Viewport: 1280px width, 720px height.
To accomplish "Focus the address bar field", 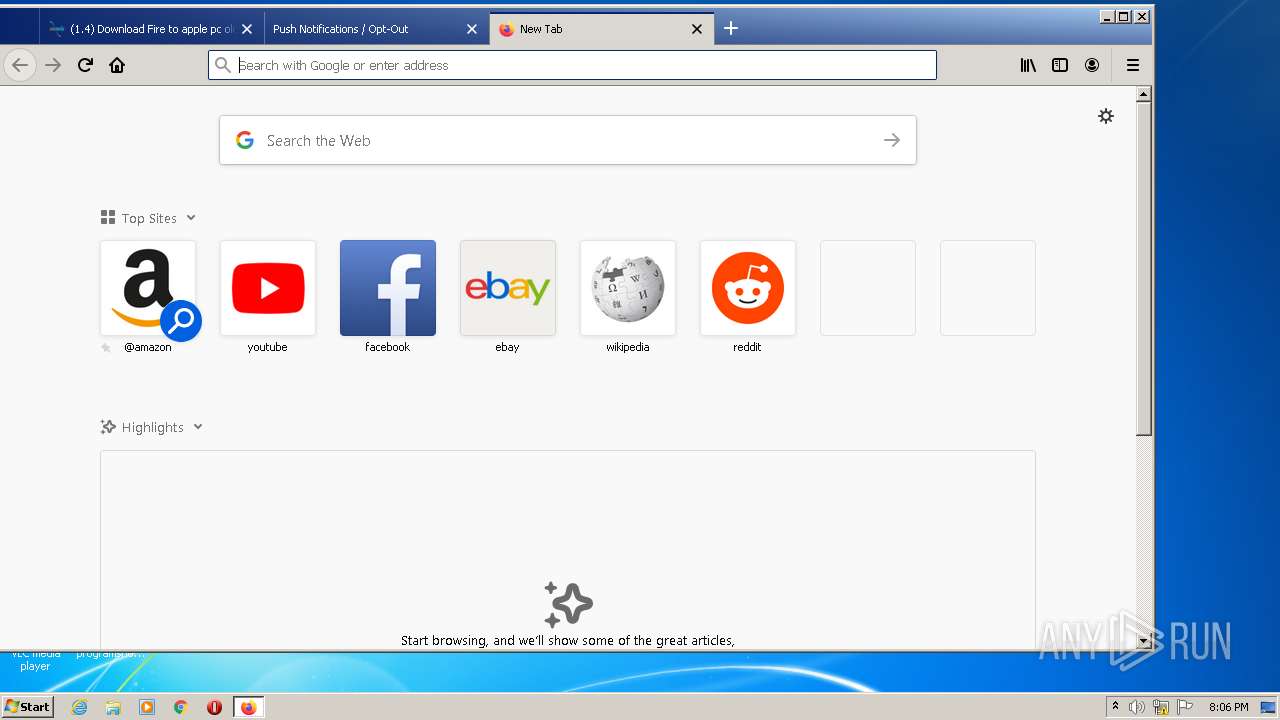I will pos(572,65).
